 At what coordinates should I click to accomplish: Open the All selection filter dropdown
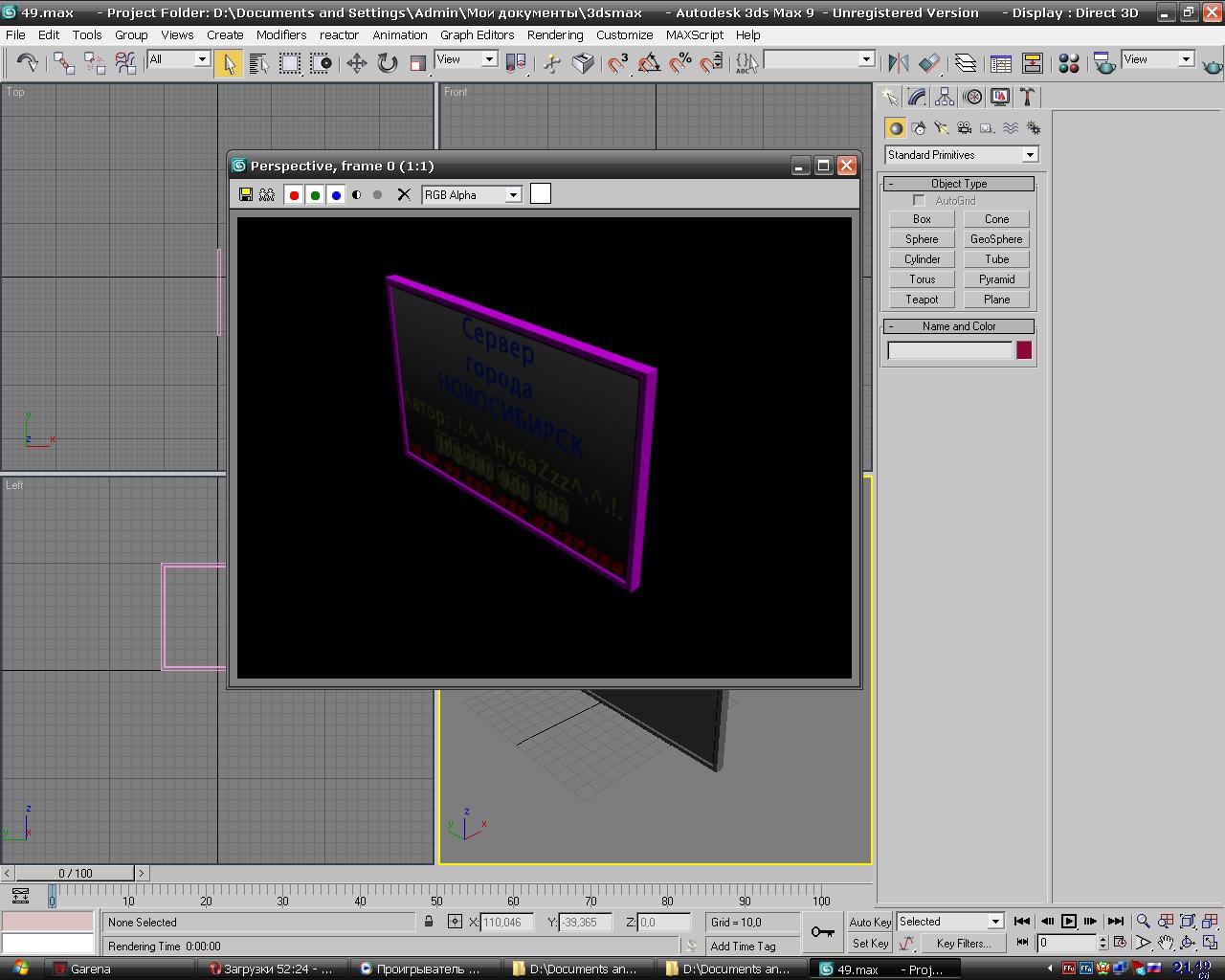click(x=179, y=59)
